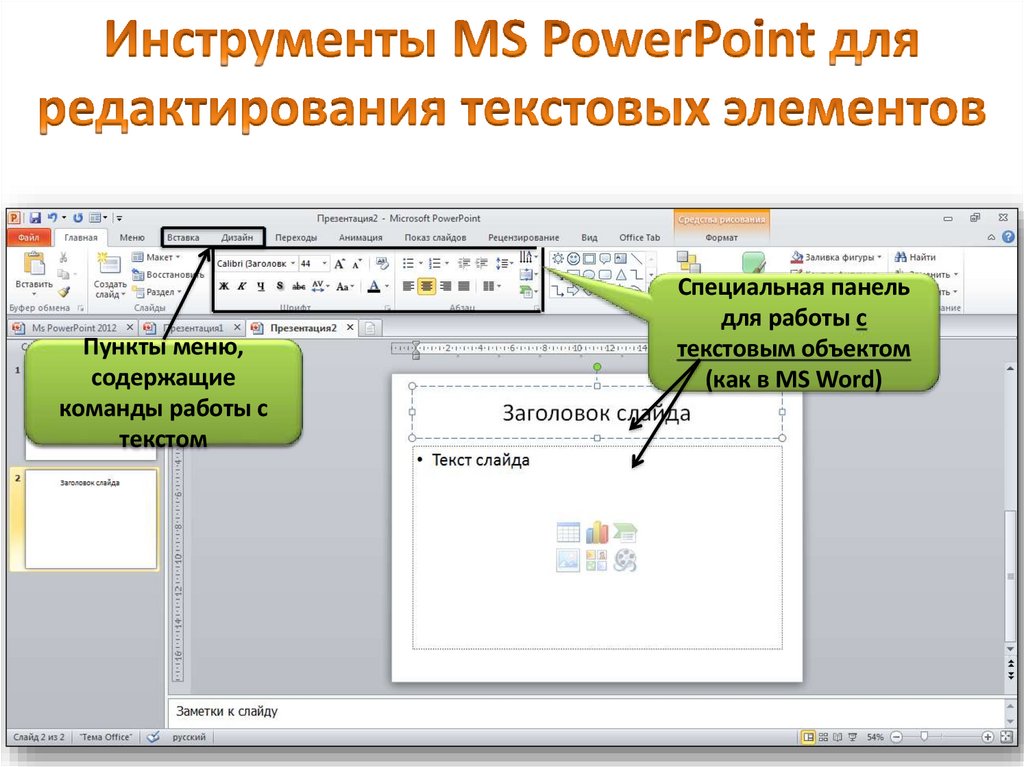Insert chart via content placeholder icon
The height and width of the screenshot is (767, 1024).
point(596,533)
